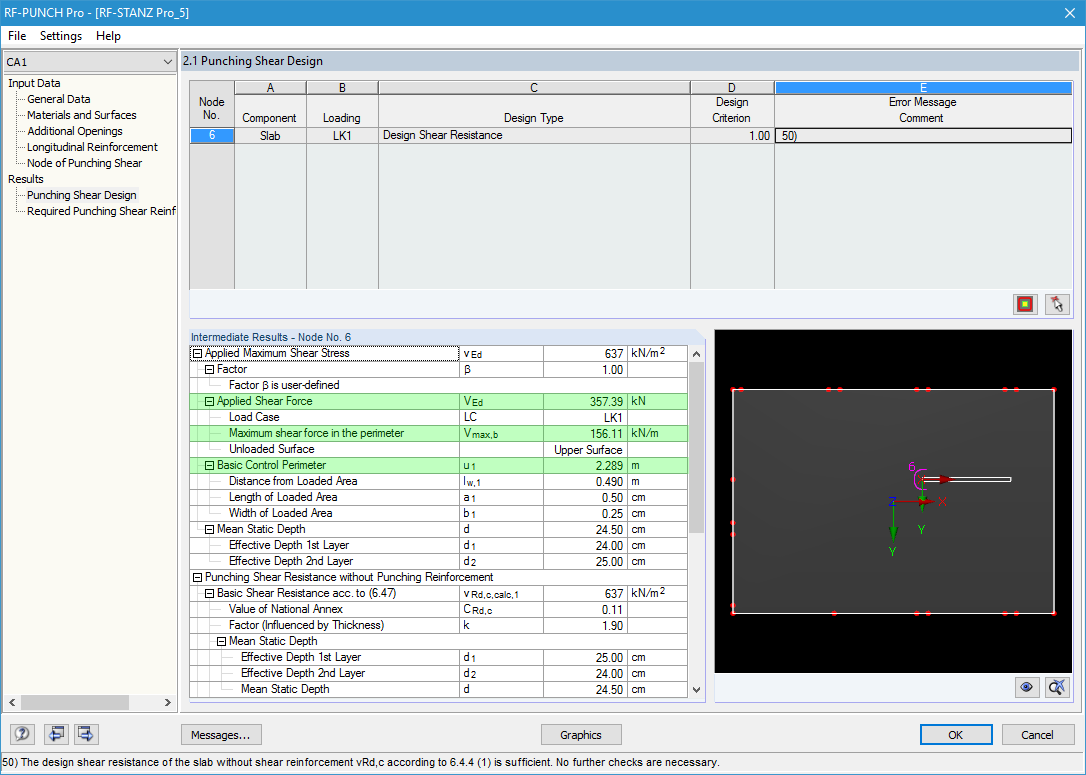The width and height of the screenshot is (1086, 775).
Task: Select Punching Shear Design tree item
Action: pyautogui.click(x=82, y=195)
